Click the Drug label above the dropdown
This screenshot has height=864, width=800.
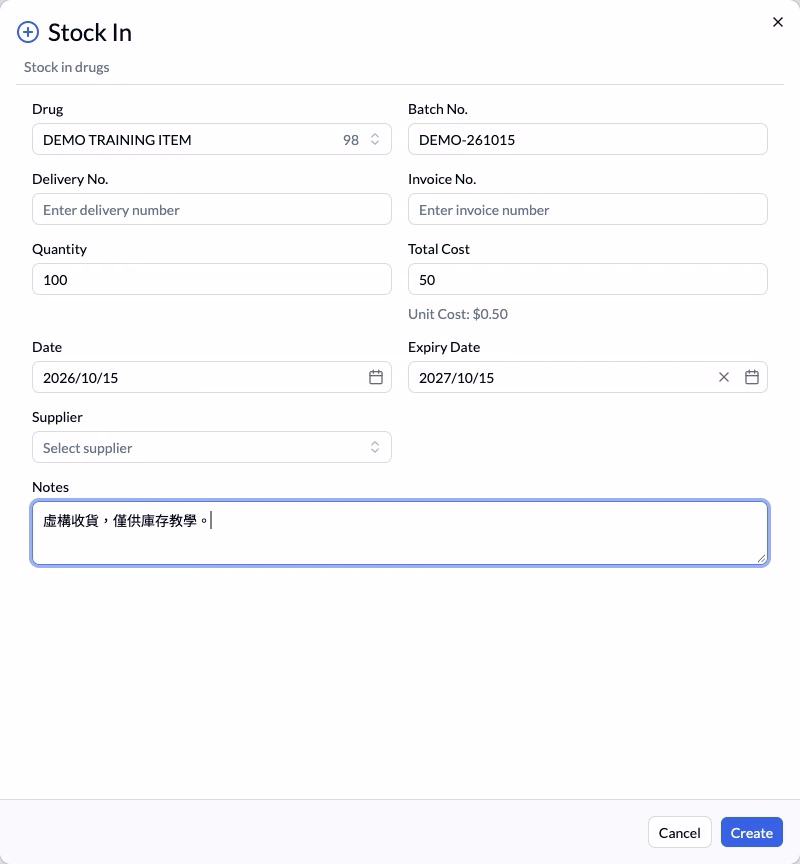point(47,109)
